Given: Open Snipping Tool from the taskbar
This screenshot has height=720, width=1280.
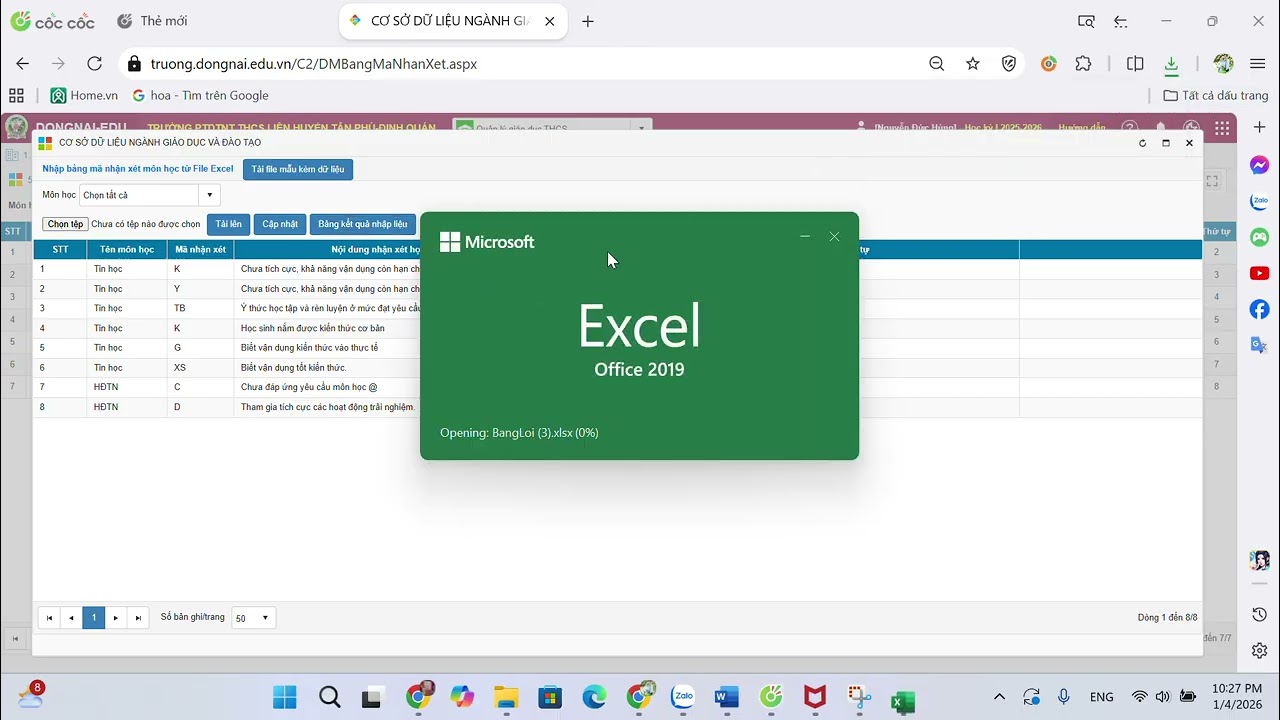Looking at the screenshot, I should click(x=859, y=697).
